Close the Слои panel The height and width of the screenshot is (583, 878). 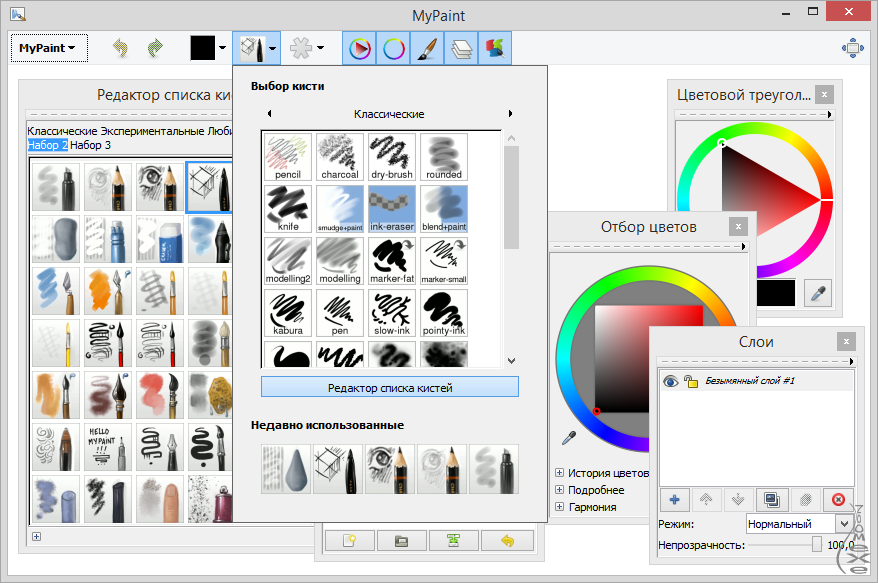(846, 341)
